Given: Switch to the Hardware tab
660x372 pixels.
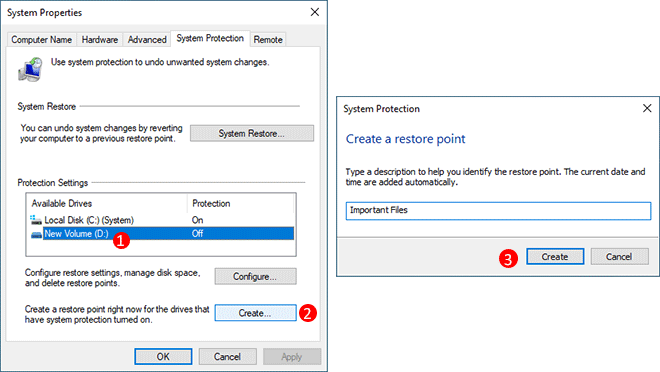Looking at the screenshot, I should pyautogui.click(x=100, y=40).
